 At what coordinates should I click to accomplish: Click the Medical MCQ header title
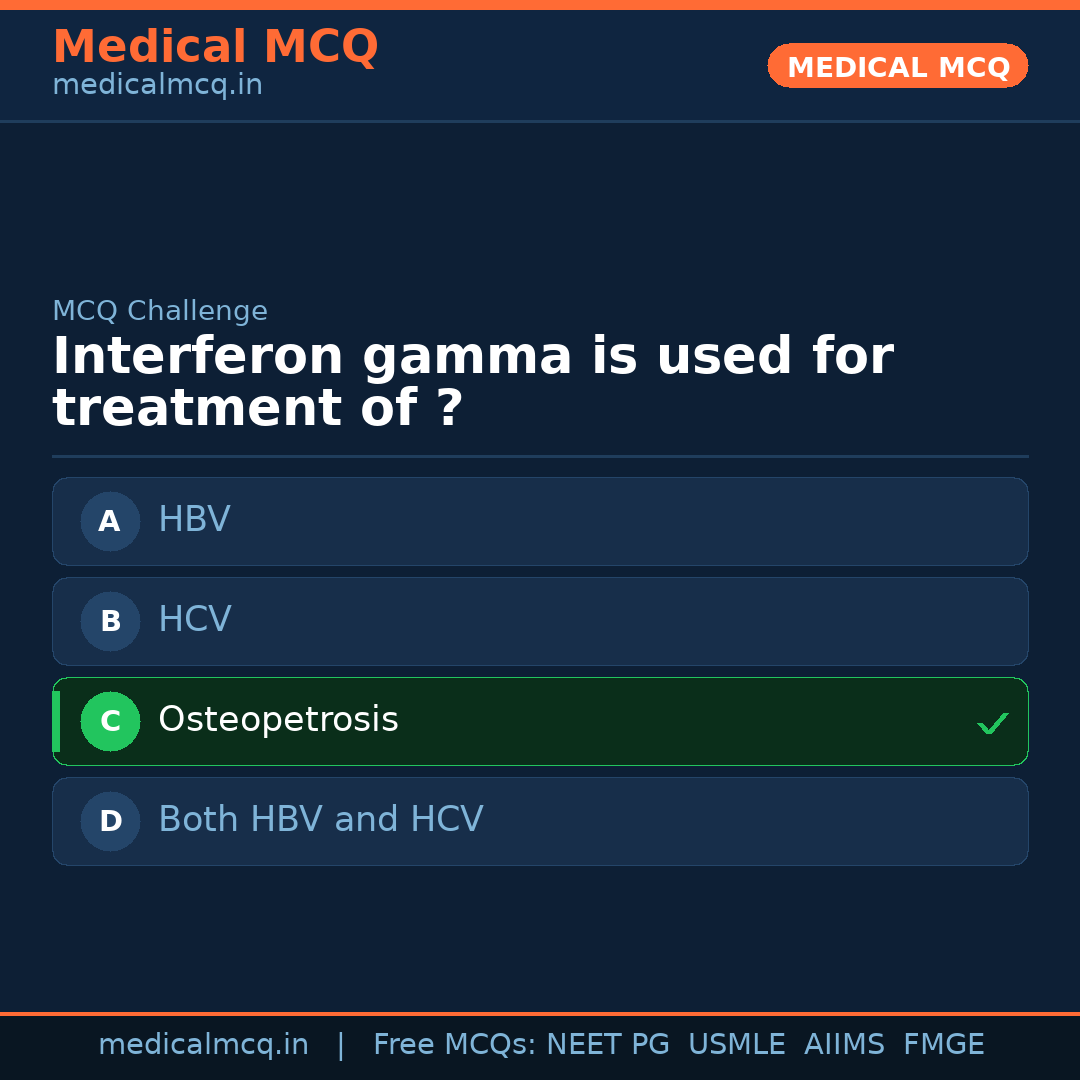215,47
